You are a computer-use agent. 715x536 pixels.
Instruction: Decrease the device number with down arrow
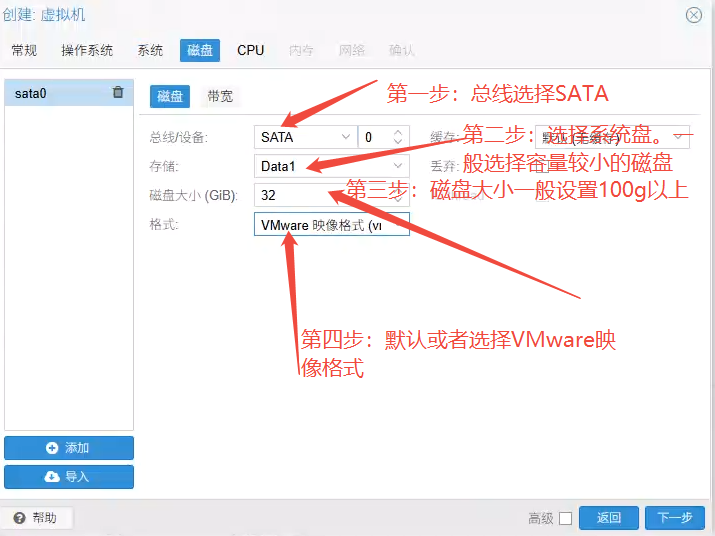[x=398, y=142]
